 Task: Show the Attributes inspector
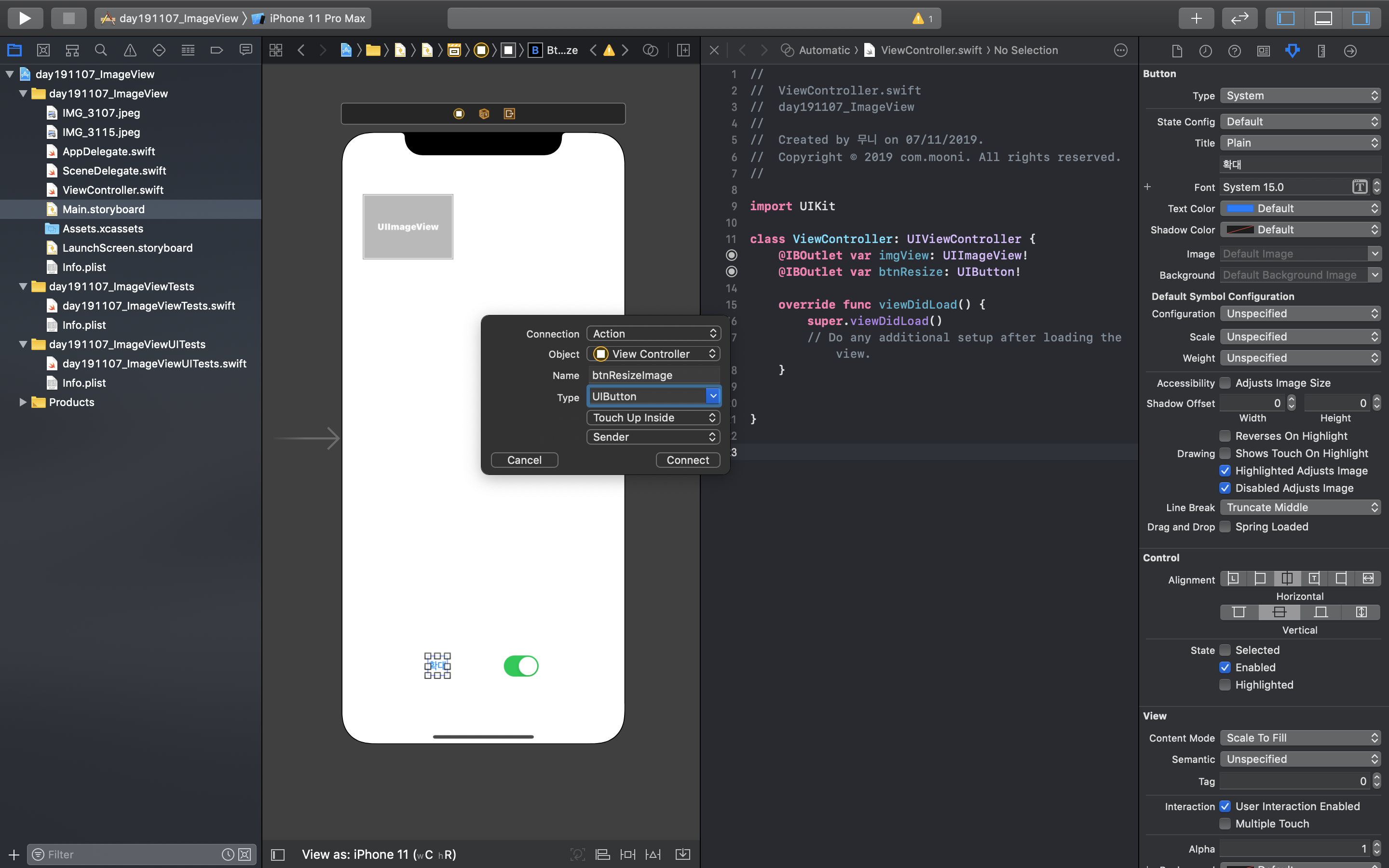(x=1292, y=51)
